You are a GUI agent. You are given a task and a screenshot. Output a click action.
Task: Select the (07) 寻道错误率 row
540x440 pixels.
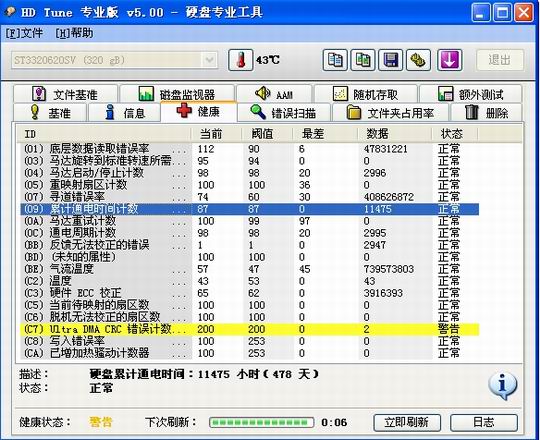(250, 197)
